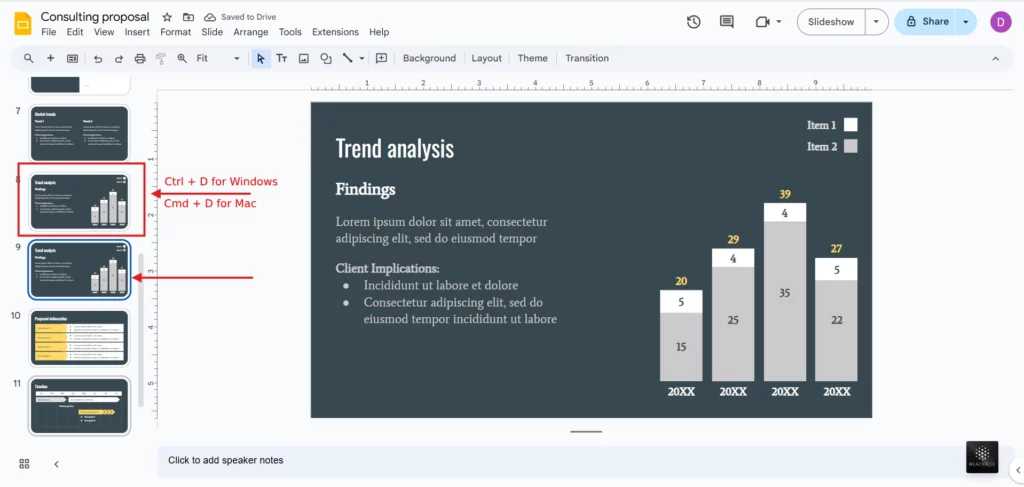Open the Extensions menu

[x=335, y=32]
